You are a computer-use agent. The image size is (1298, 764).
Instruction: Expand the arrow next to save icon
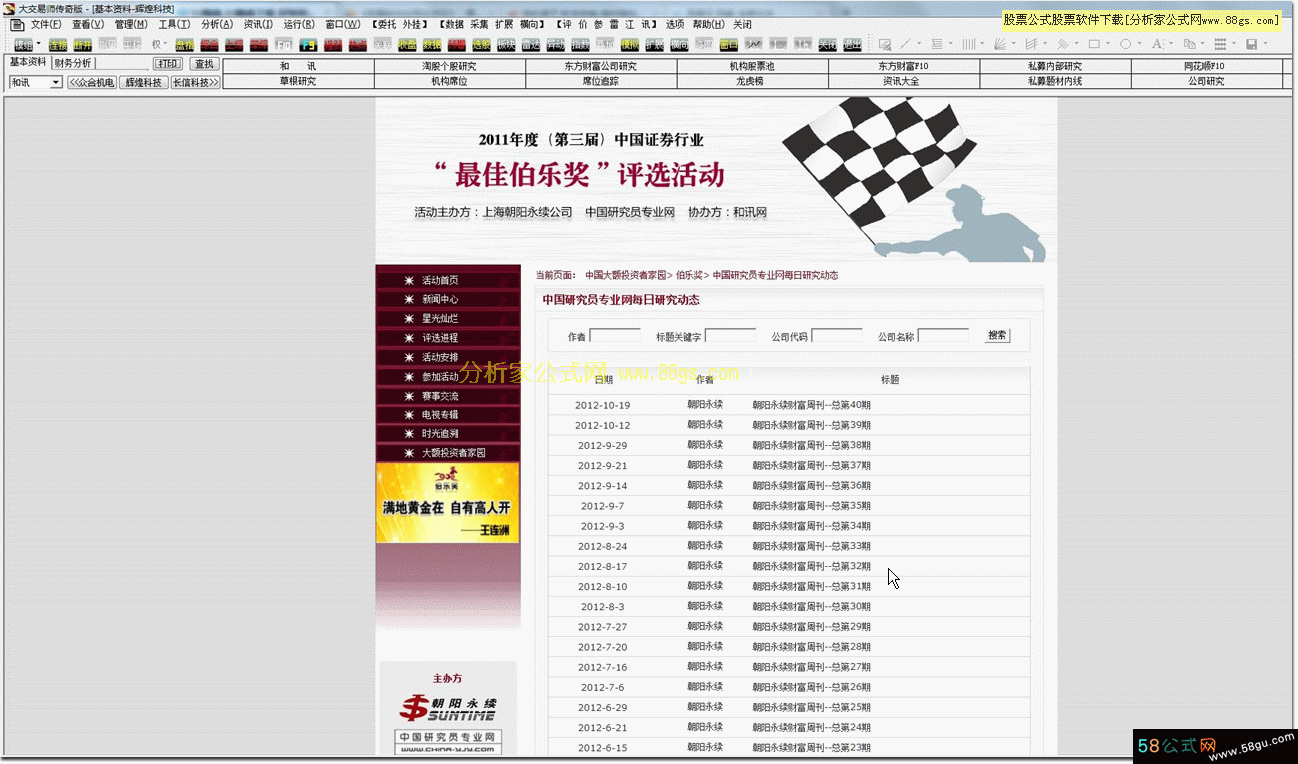(1266, 44)
